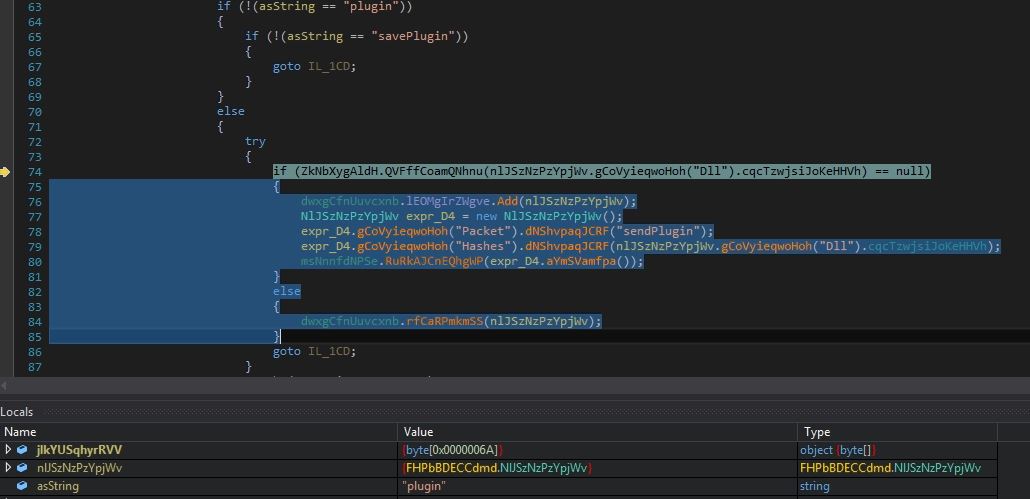Click the asString variable name in Locals
This screenshot has height=499, width=1030.
(x=58, y=486)
